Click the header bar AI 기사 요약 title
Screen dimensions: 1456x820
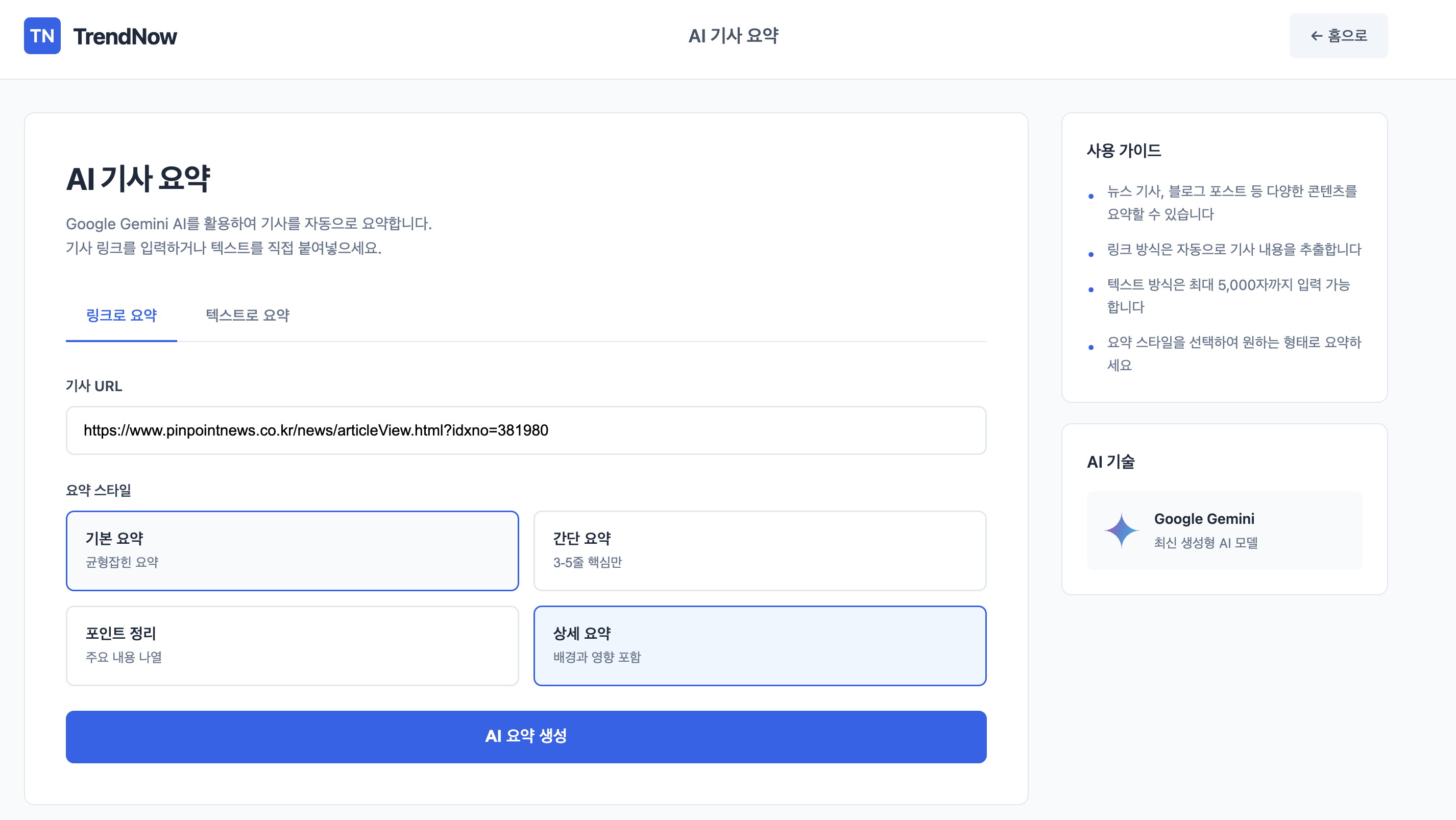click(x=733, y=36)
